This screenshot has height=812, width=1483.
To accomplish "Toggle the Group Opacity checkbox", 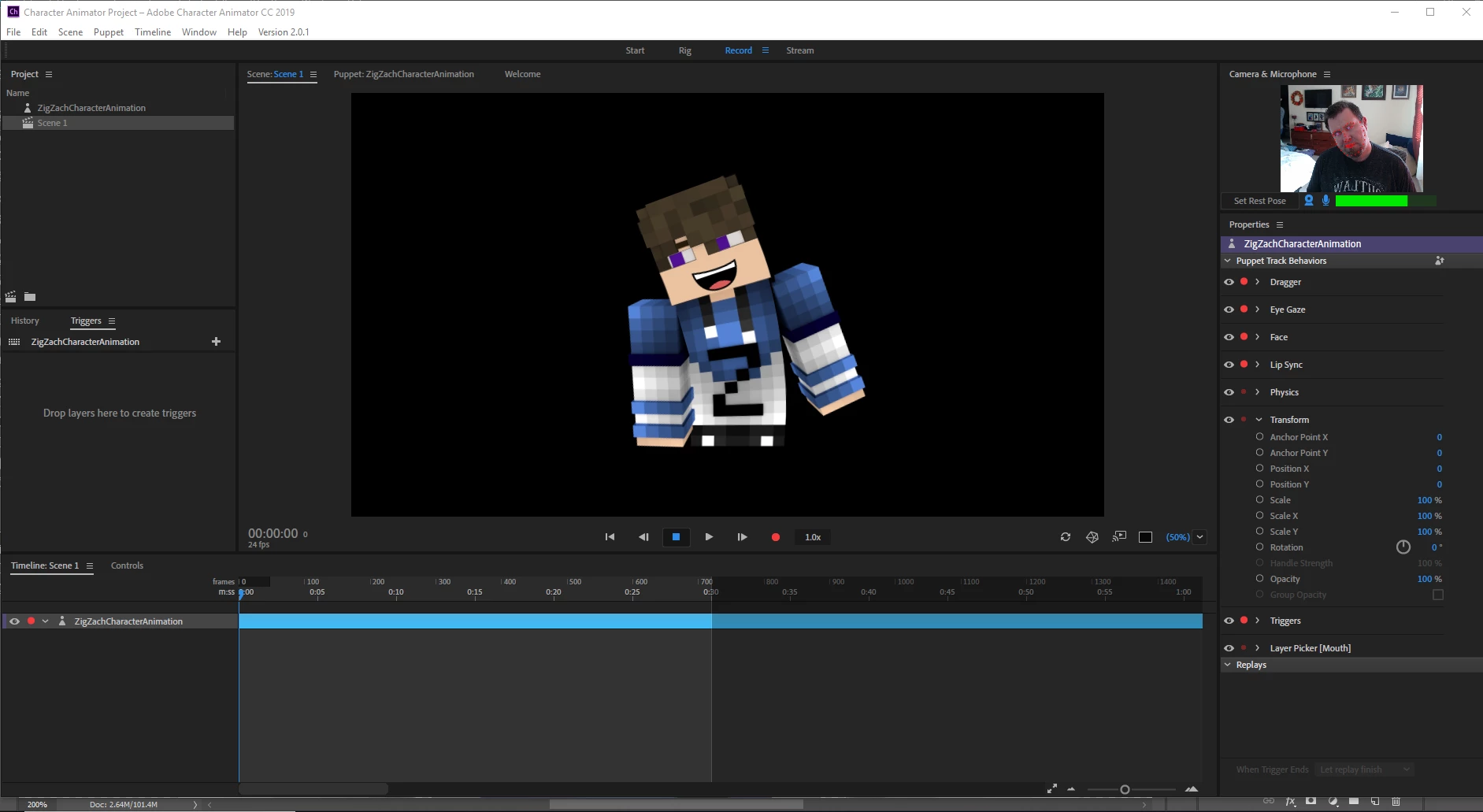I will 1438,595.
